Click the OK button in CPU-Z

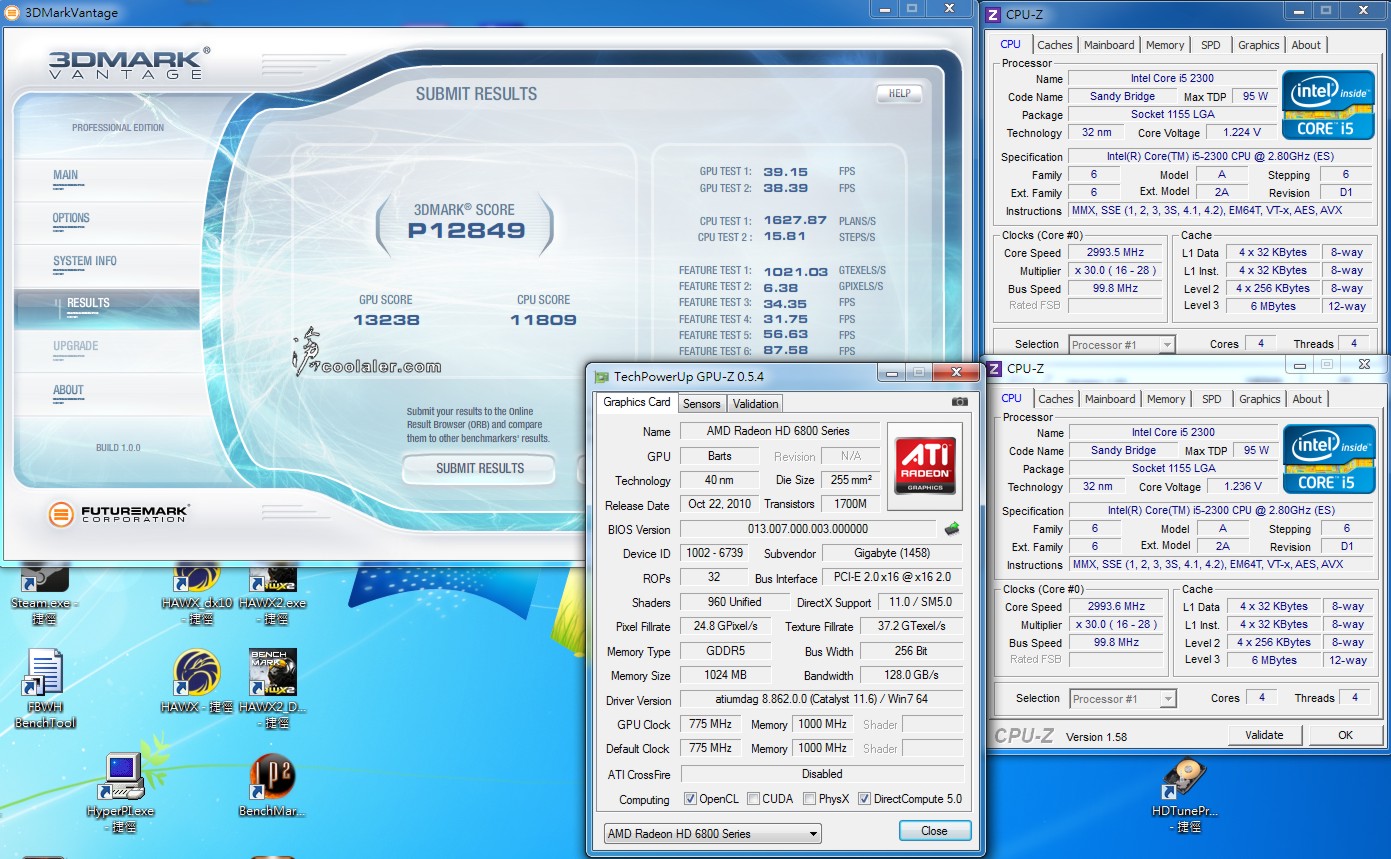coord(1345,735)
